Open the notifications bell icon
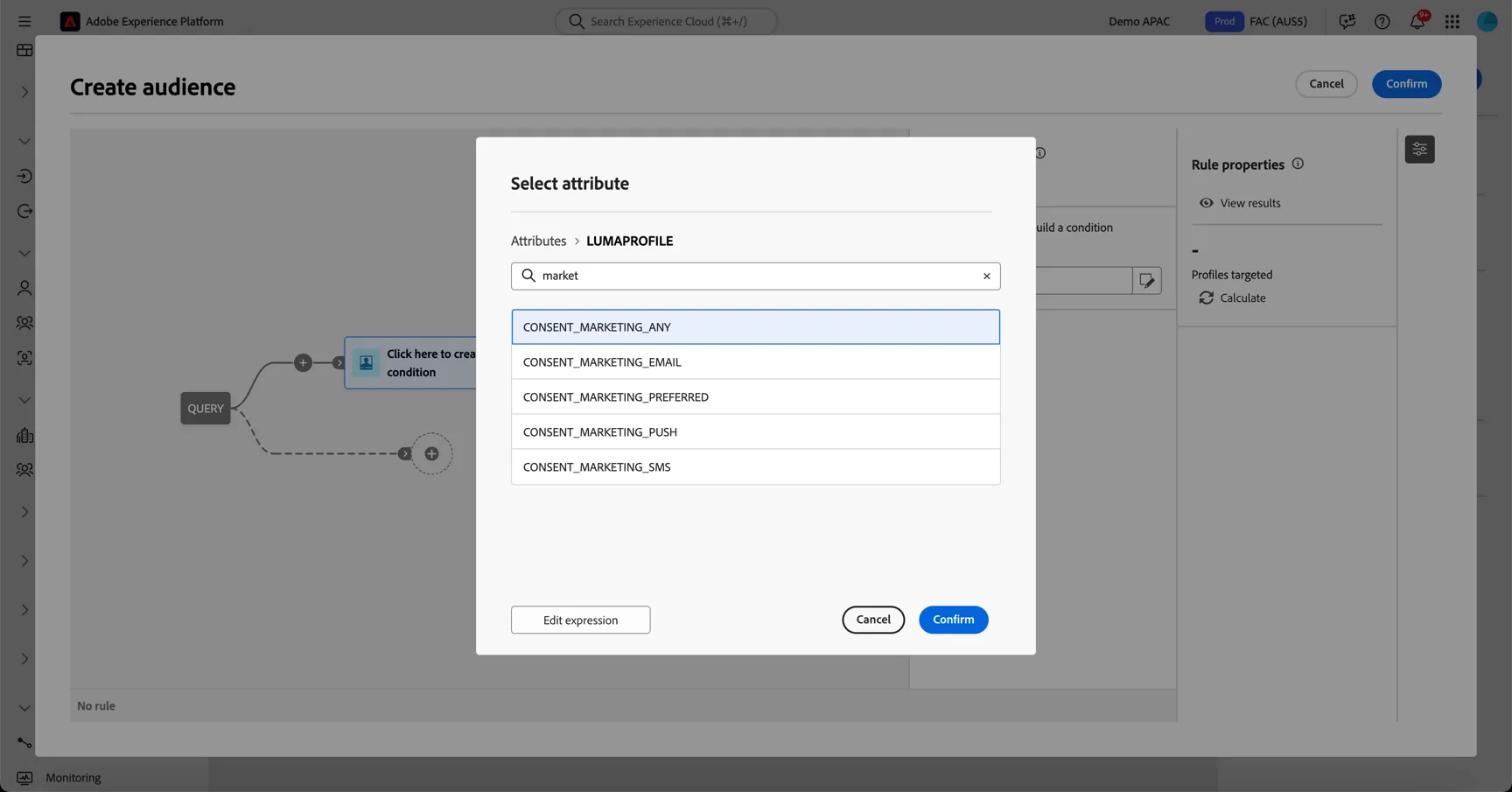Screen dimensions: 1512x792 click(x=1417, y=21)
